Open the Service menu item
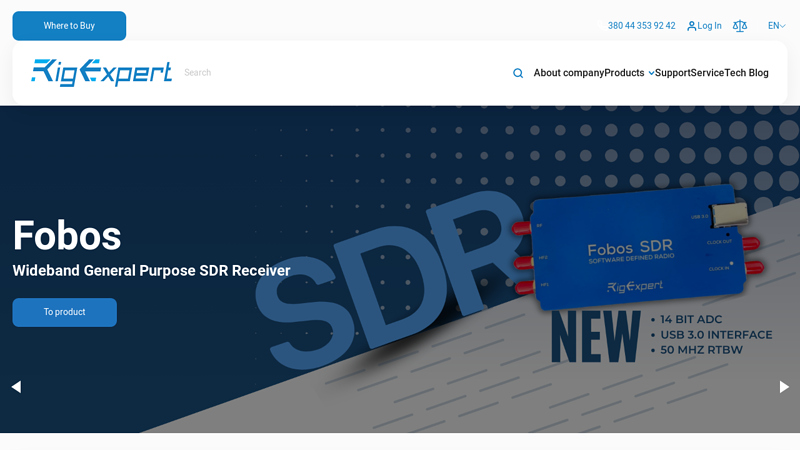The width and height of the screenshot is (800, 450). pos(707,73)
